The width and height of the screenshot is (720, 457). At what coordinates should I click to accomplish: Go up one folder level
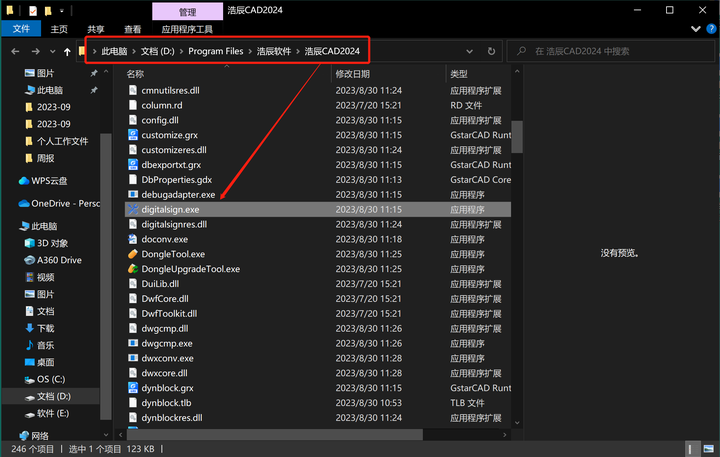67,51
